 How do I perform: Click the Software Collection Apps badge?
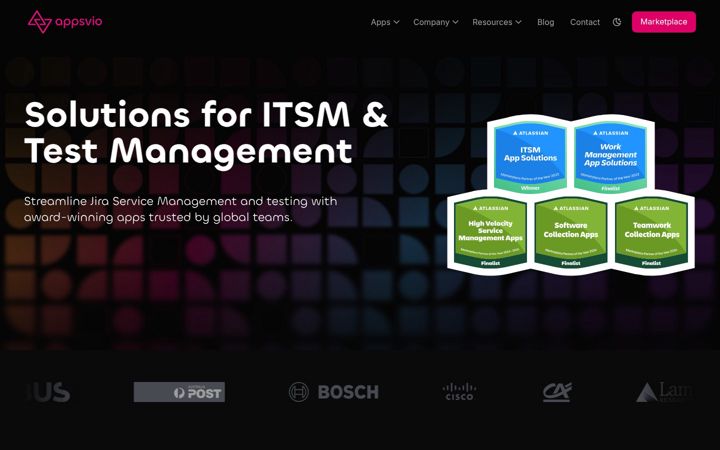tap(571, 232)
